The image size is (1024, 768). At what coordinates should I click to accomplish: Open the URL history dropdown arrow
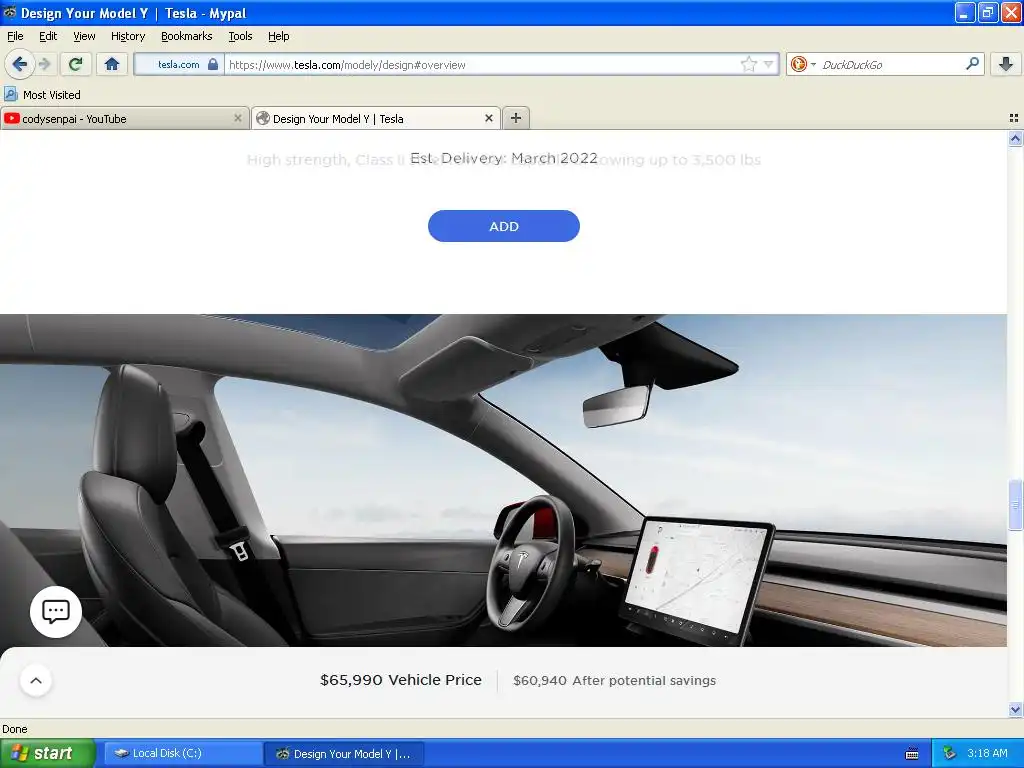coord(768,64)
